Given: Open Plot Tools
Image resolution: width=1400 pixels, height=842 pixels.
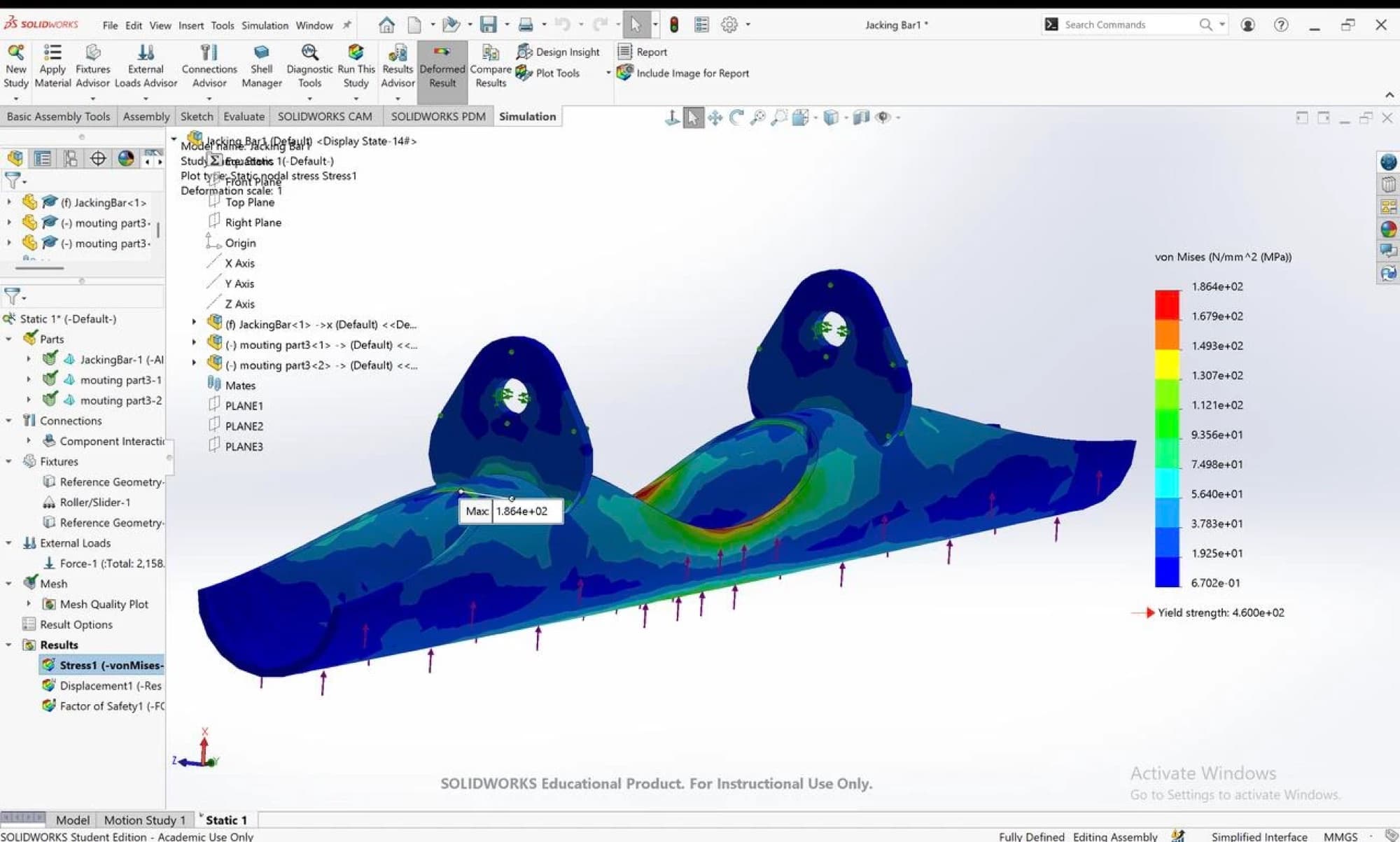Looking at the screenshot, I should click(547, 73).
